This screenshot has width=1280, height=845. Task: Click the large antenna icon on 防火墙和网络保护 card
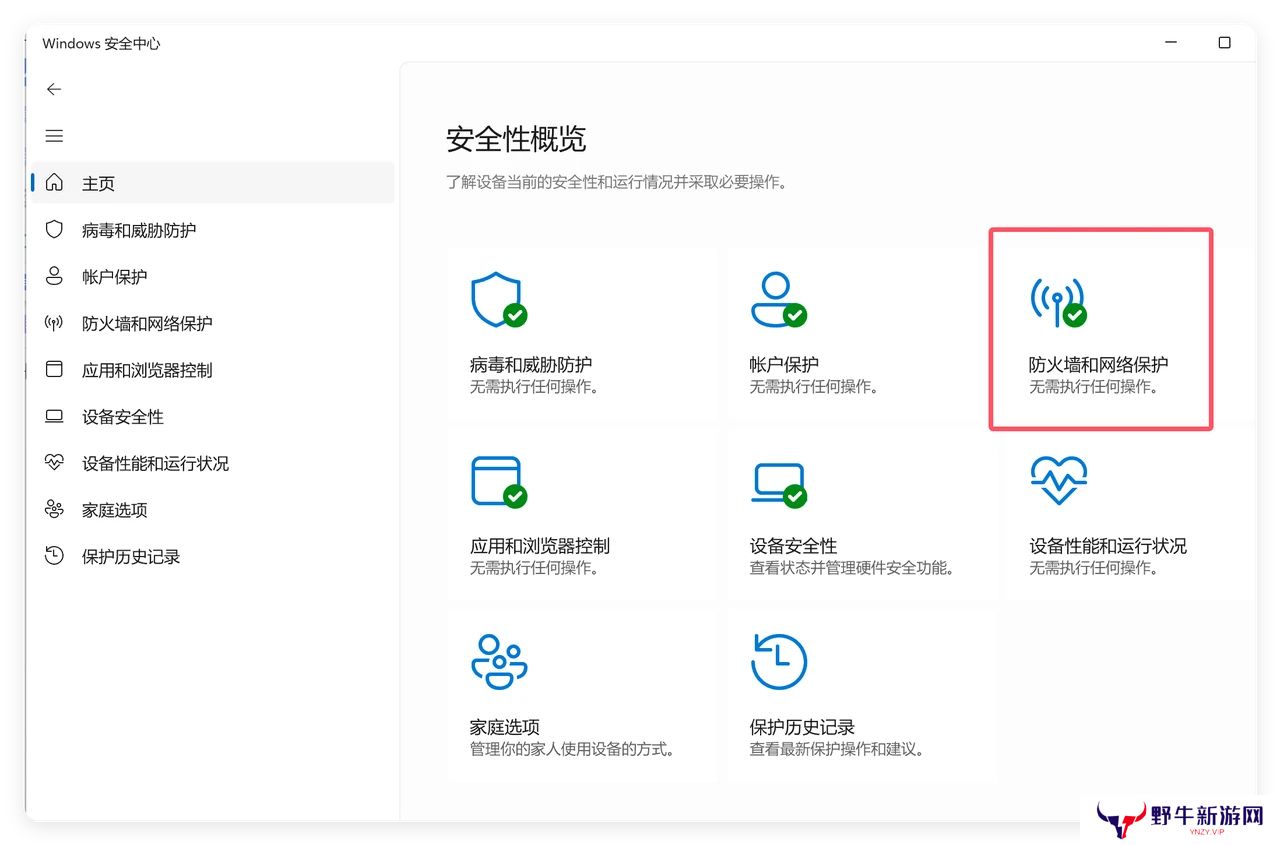pos(1058,300)
